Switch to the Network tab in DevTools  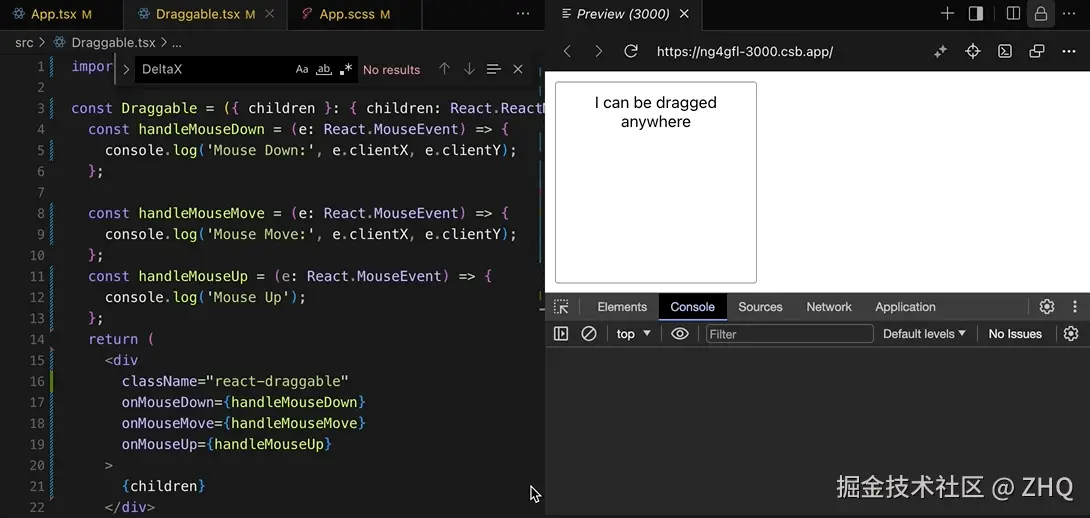tap(829, 307)
